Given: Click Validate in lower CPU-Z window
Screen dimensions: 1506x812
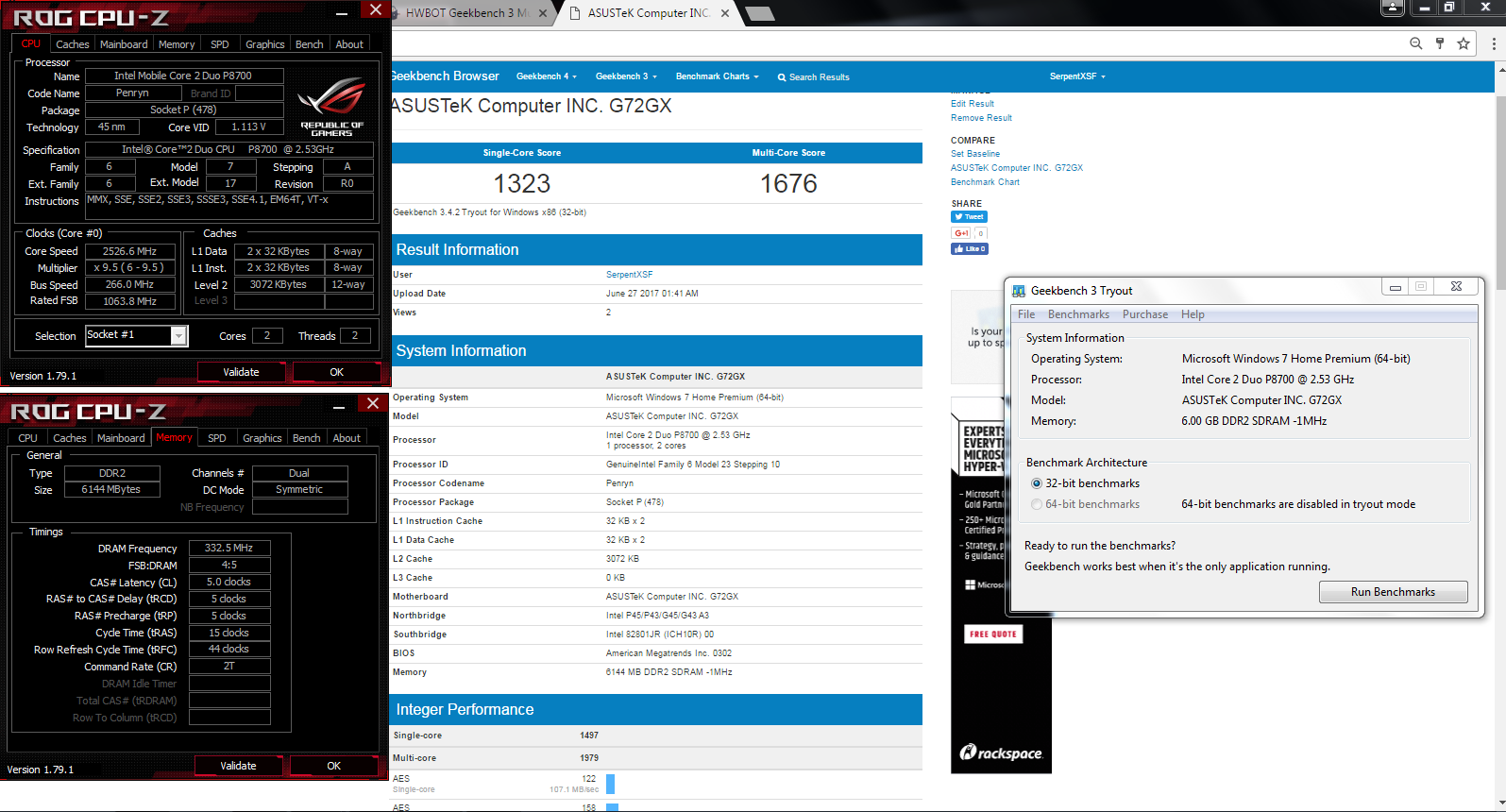Looking at the screenshot, I should pyautogui.click(x=238, y=766).
